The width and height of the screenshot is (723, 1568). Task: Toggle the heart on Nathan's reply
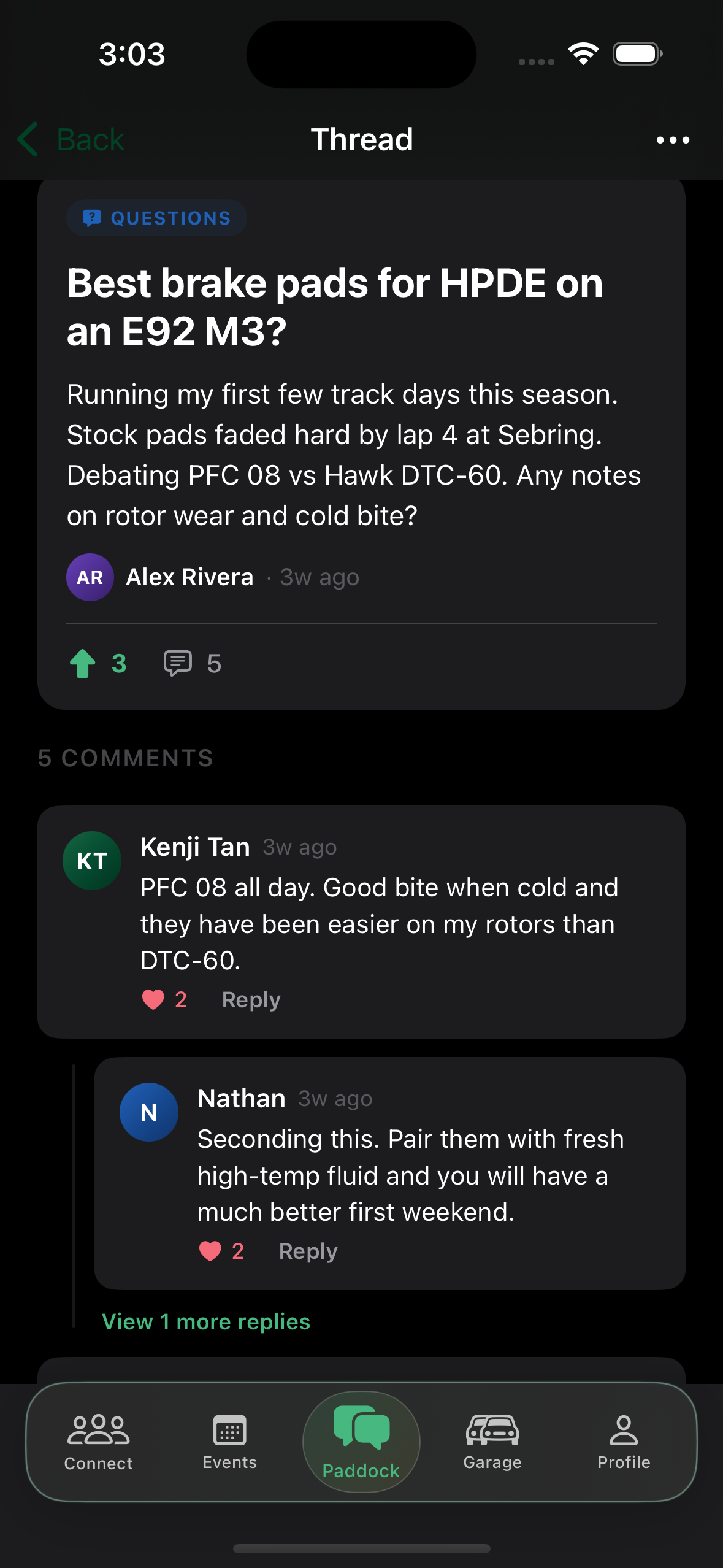pyautogui.click(x=210, y=1251)
